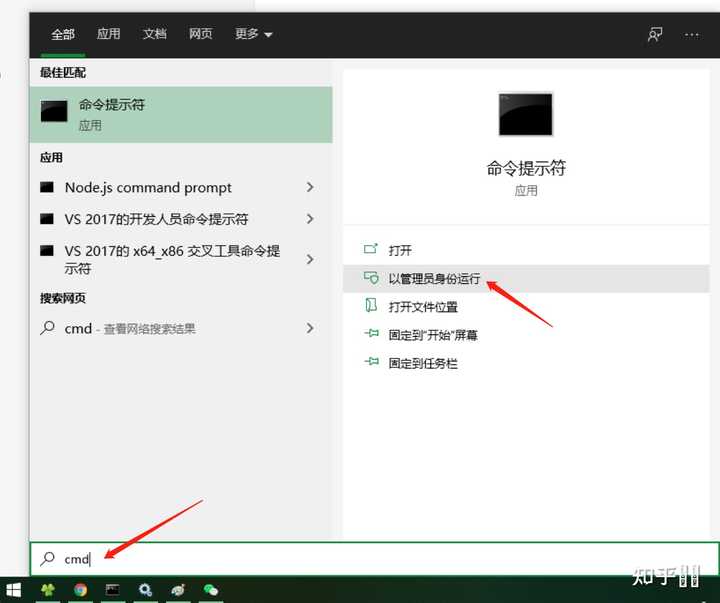Click the search box magnifier icon

[x=47, y=558]
